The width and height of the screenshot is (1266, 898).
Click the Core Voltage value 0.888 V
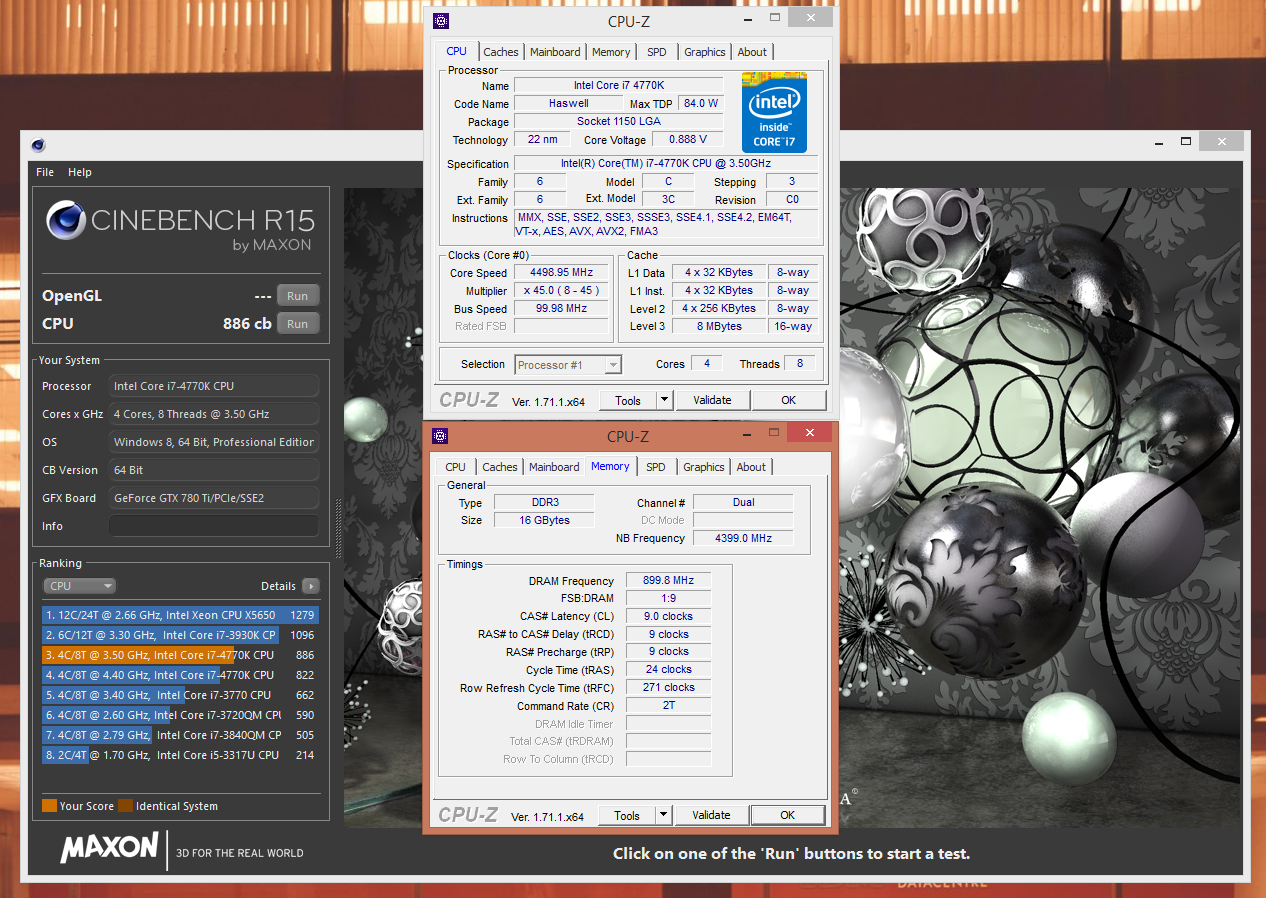click(x=690, y=140)
